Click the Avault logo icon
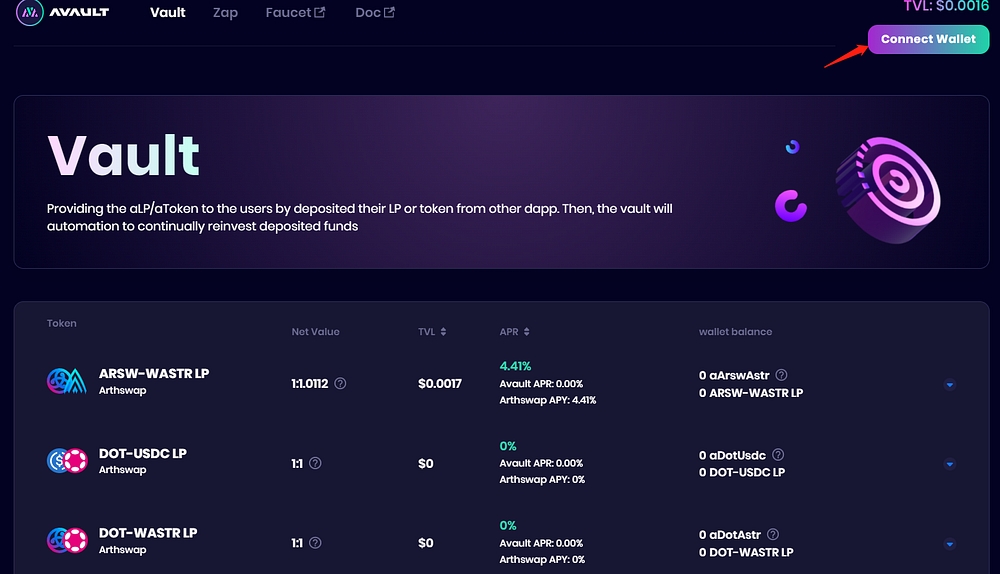This screenshot has height=574, width=1000. tap(29, 13)
